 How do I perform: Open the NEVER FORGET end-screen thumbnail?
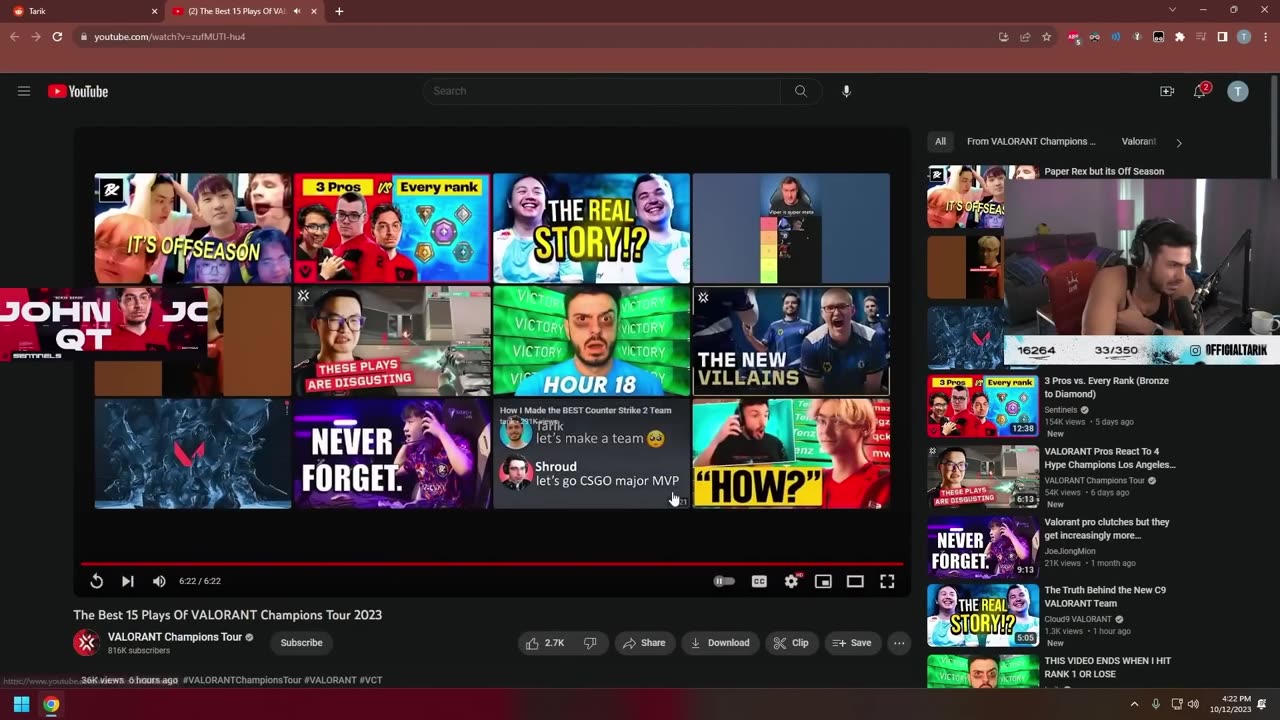tap(392, 454)
